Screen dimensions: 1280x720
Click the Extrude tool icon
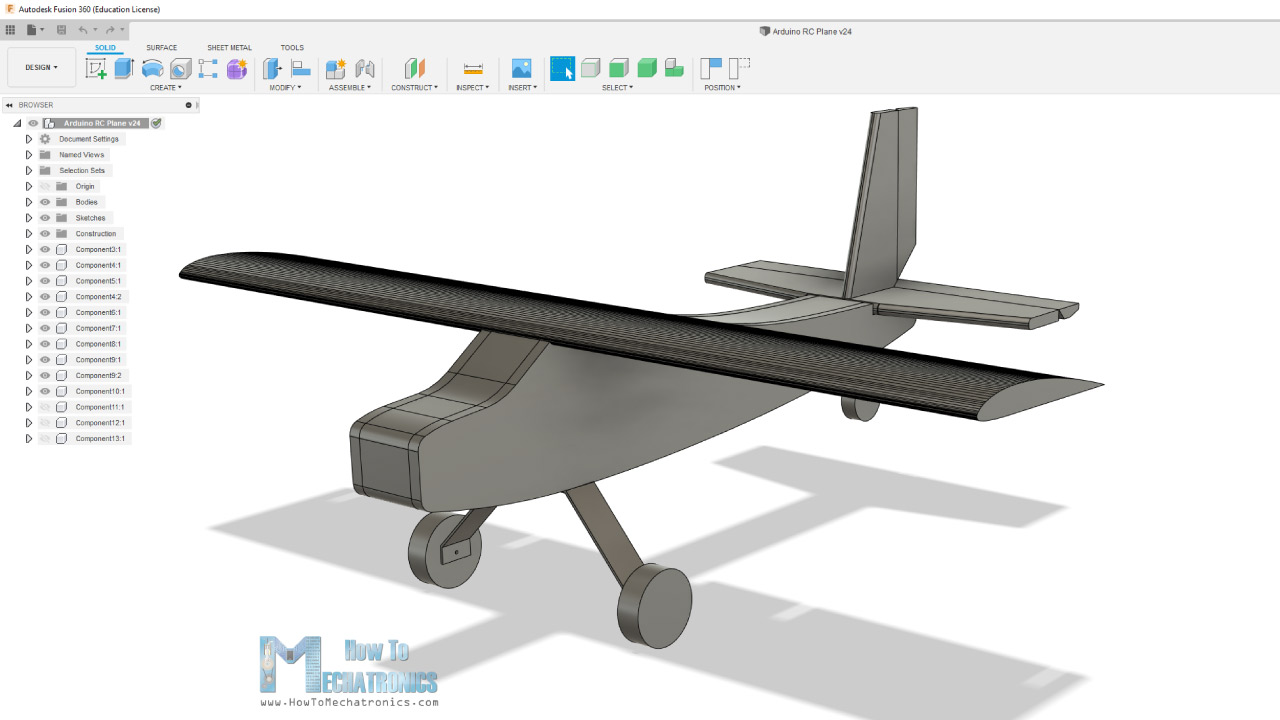[x=124, y=68]
